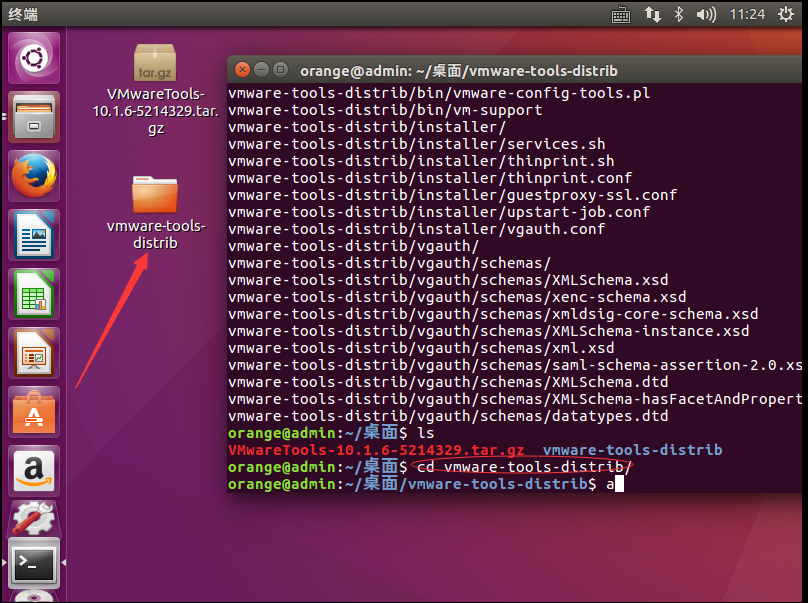Open the Amazon launcher icon
The width and height of the screenshot is (808, 603).
coord(34,471)
